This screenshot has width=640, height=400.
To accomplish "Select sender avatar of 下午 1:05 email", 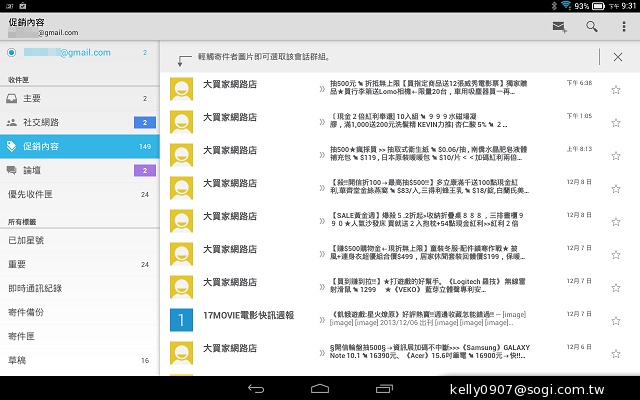I will 181,122.
